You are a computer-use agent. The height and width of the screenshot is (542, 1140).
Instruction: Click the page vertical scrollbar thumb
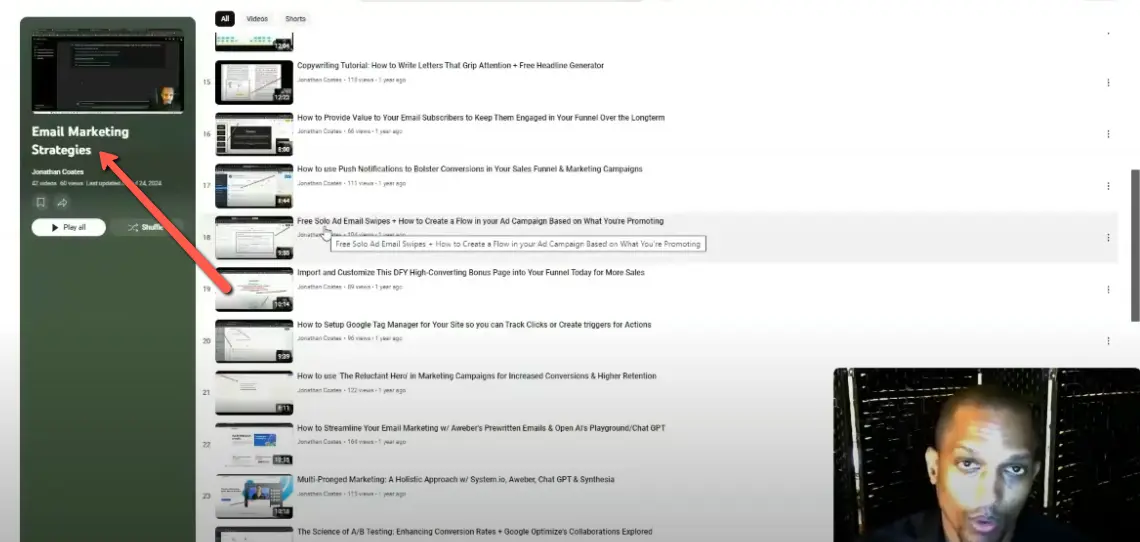click(x=1136, y=245)
